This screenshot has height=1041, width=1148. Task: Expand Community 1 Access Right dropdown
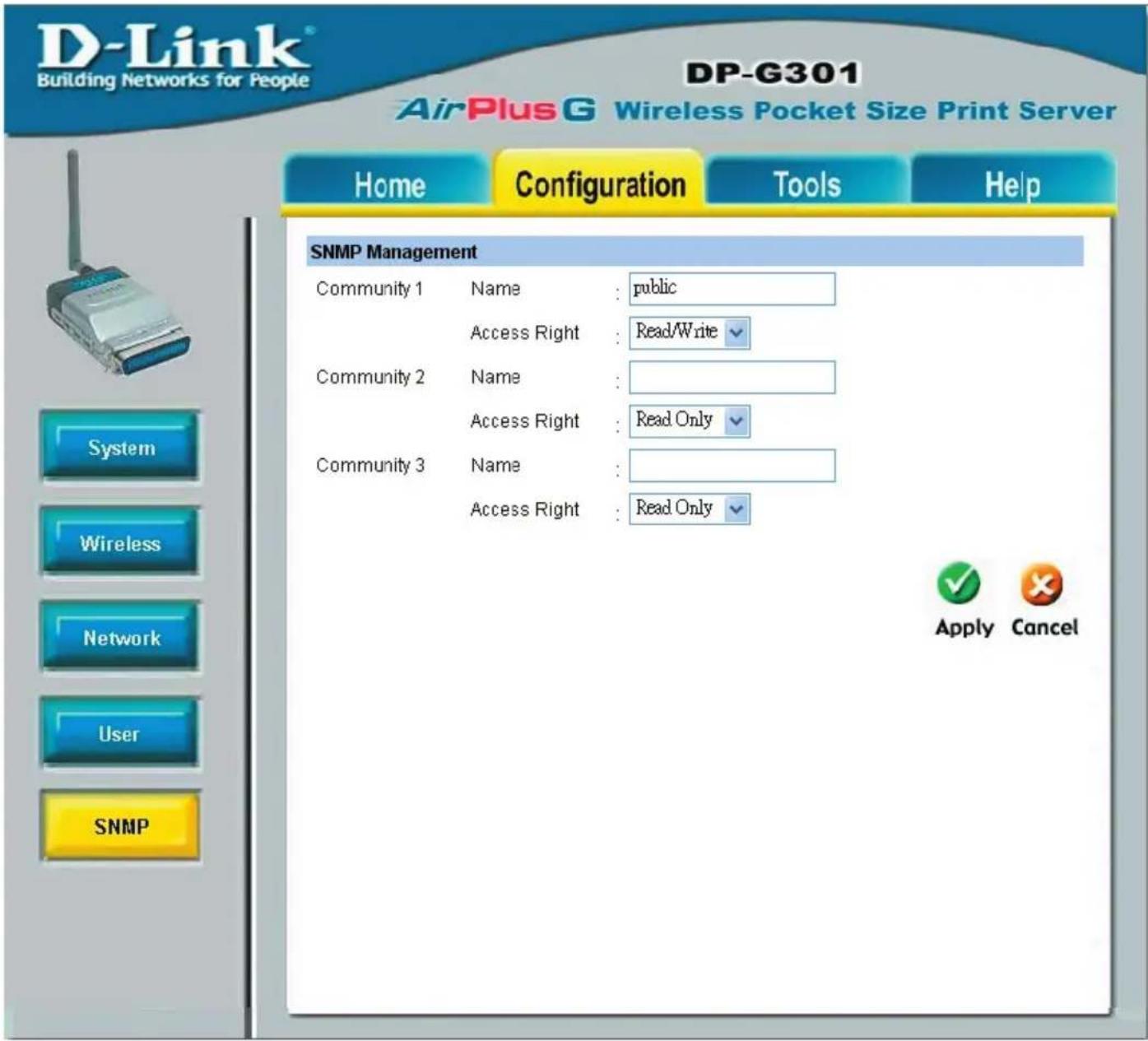point(690,332)
